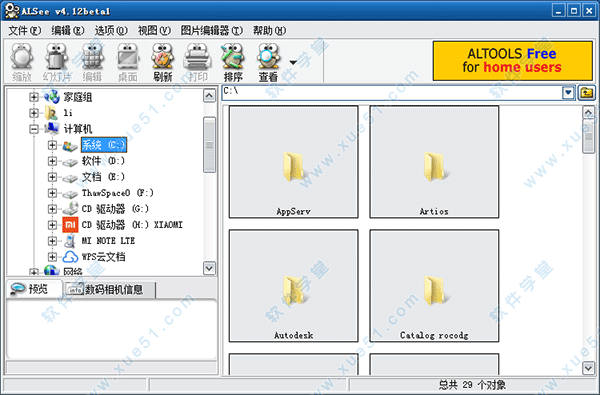Select WPS云文档 in the tree

pyautogui.click(x=103, y=257)
